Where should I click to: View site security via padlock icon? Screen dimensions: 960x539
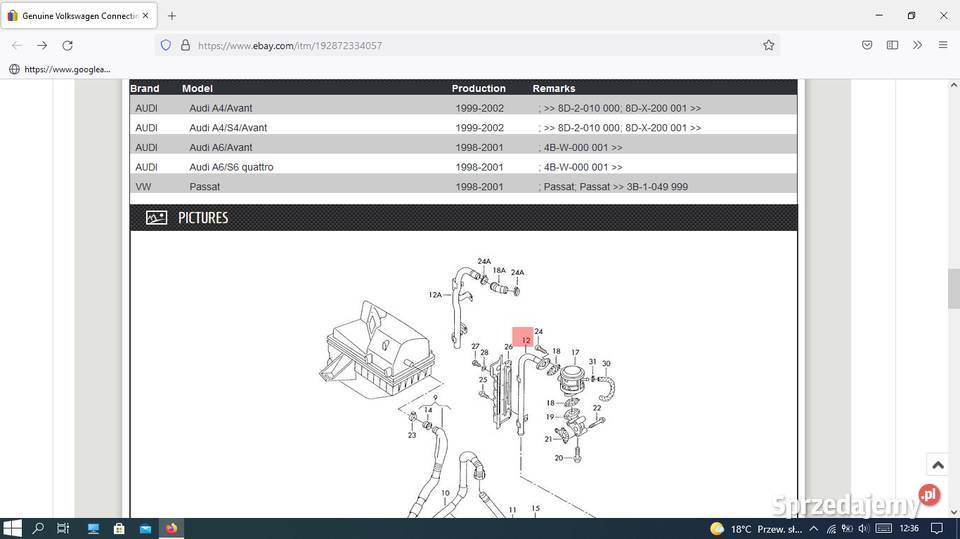(185, 45)
